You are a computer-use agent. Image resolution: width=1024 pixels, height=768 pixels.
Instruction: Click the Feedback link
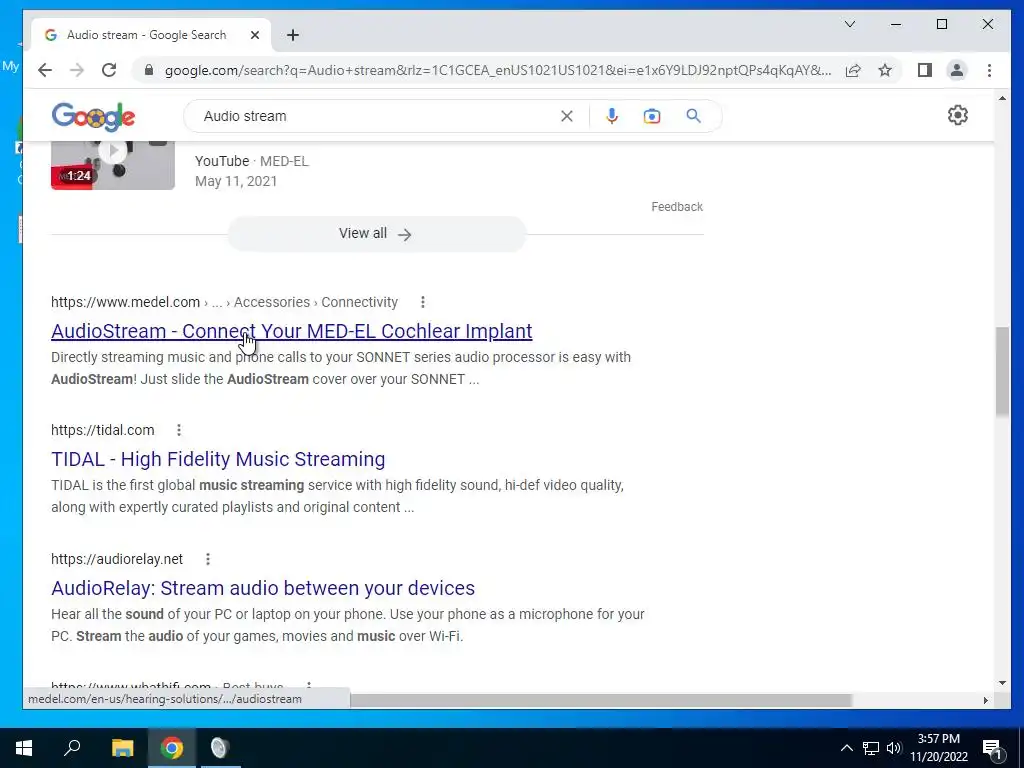(x=677, y=207)
